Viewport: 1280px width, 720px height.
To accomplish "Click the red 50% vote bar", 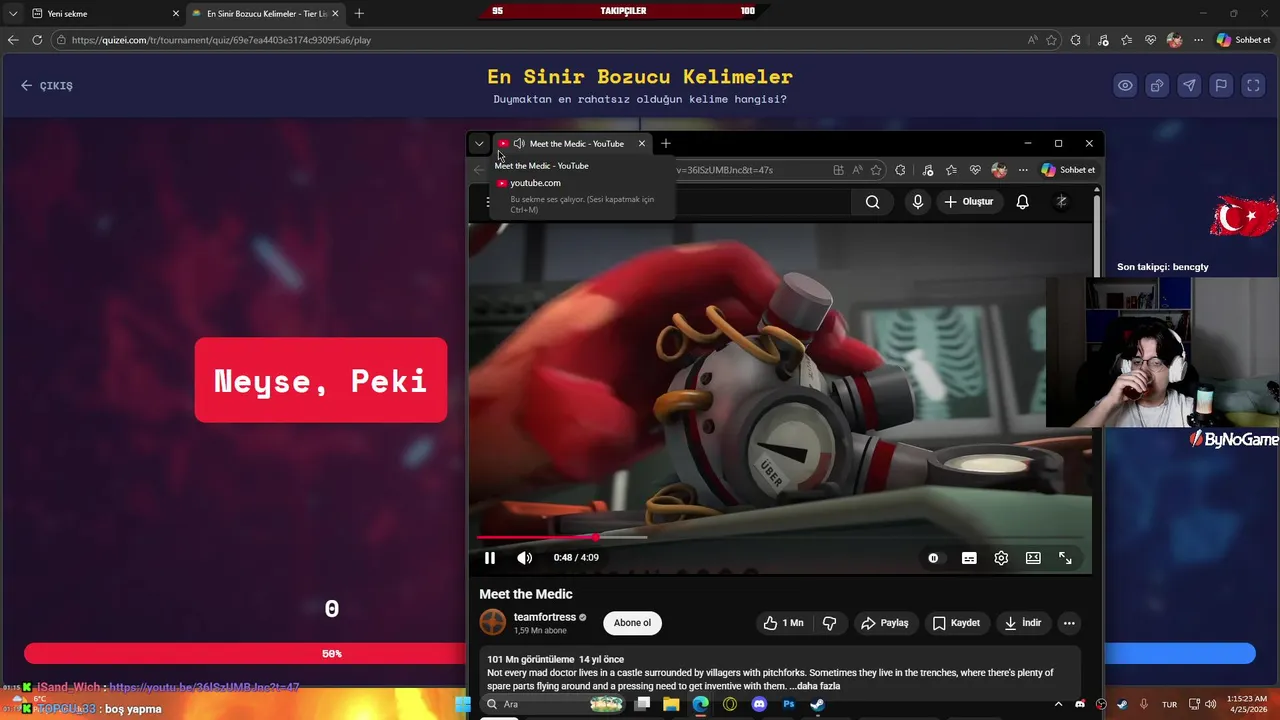I will pyautogui.click(x=245, y=654).
